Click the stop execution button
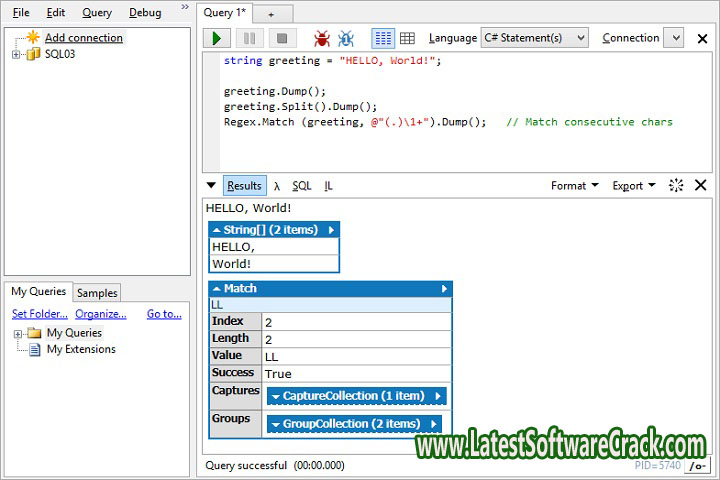Screen dimensions: 720x480 click(x=282, y=38)
